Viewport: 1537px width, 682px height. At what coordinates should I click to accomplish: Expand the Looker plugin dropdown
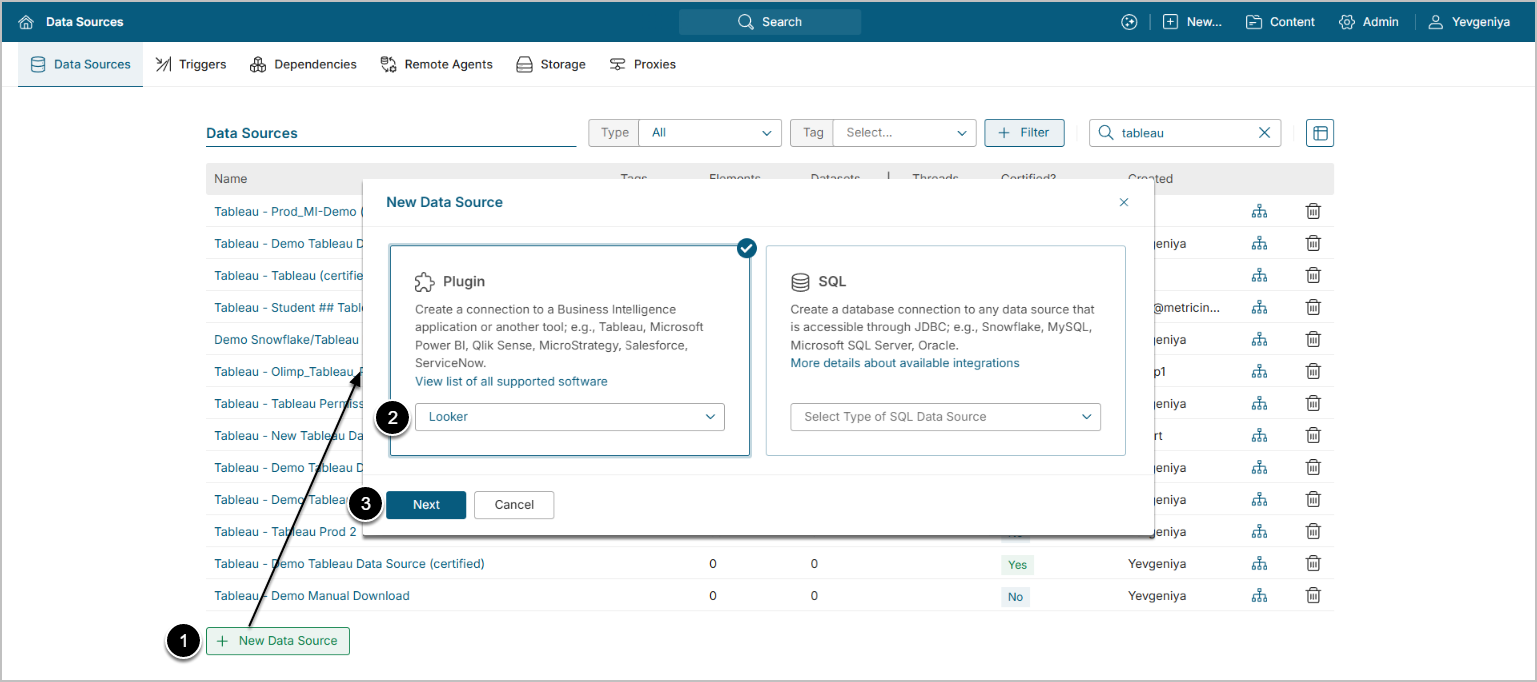pos(569,417)
